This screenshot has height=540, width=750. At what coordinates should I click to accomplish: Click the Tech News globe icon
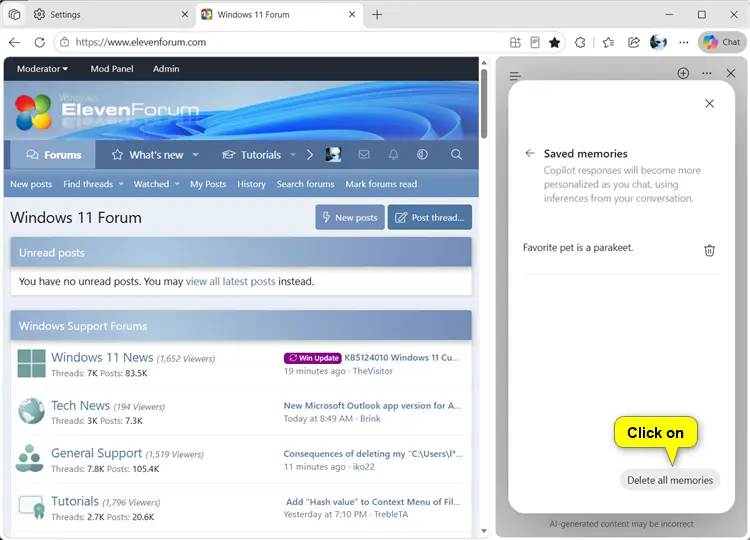(31, 411)
